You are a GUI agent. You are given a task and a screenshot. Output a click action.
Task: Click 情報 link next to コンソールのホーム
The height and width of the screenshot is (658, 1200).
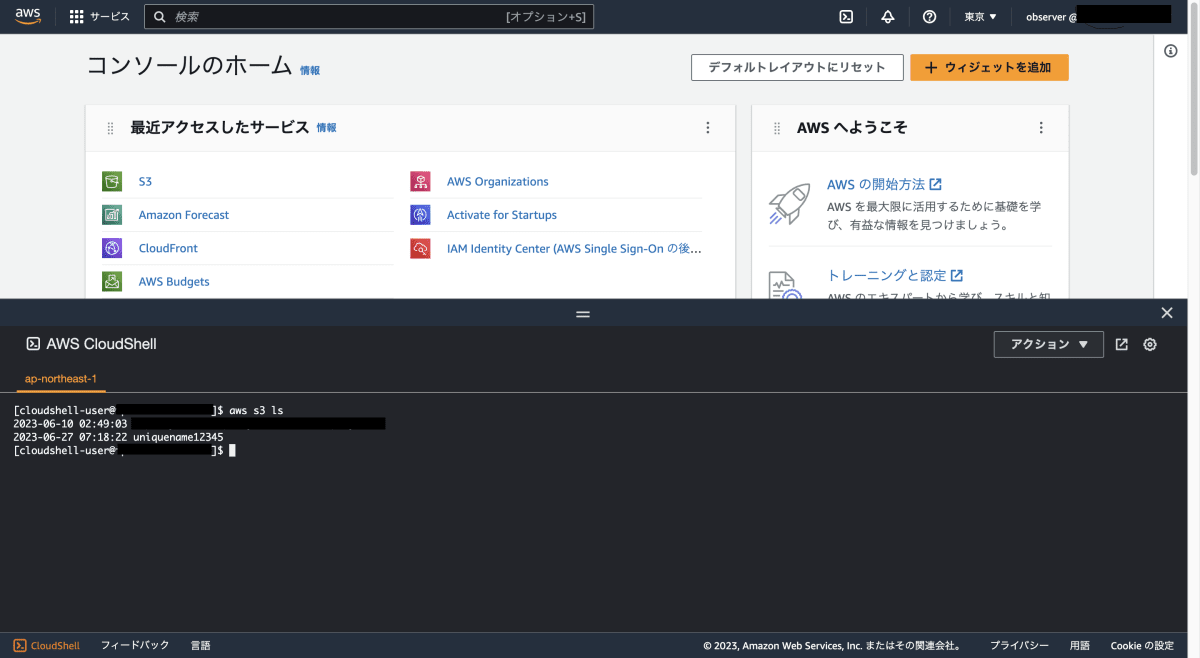pos(310,71)
